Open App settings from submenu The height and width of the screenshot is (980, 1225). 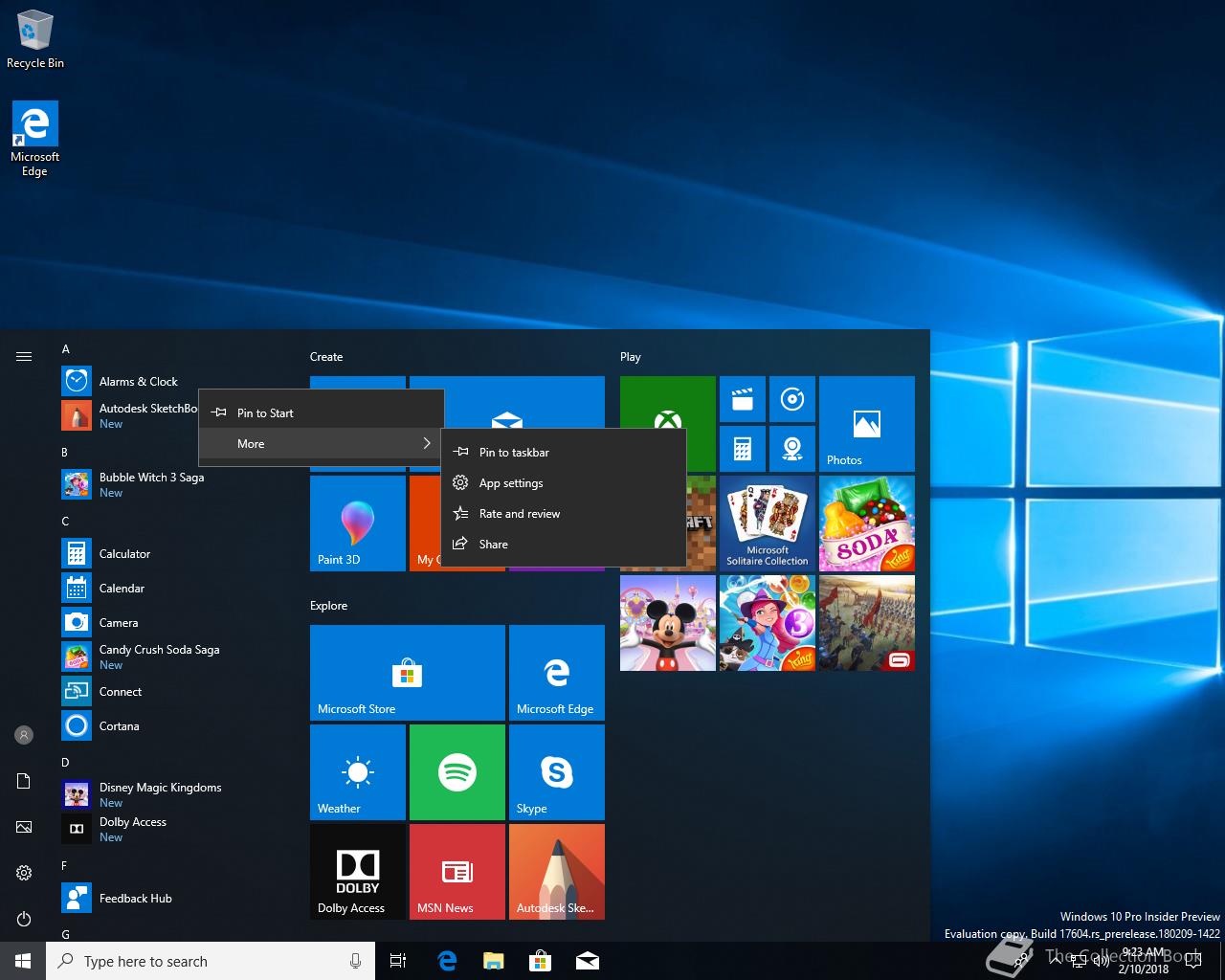pyautogui.click(x=563, y=482)
